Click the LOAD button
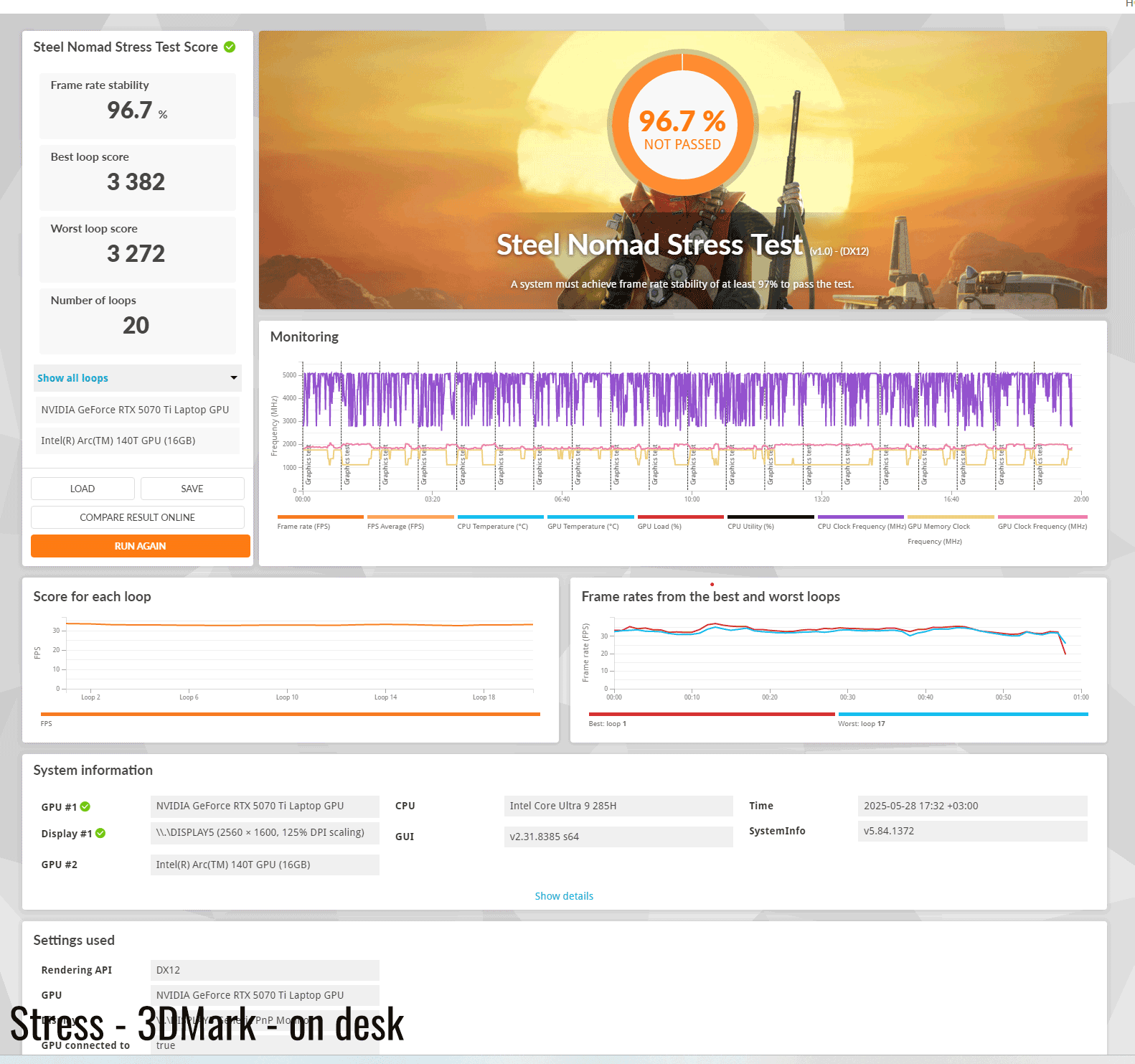Viewport: 1135px width, 1064px height. click(83, 489)
